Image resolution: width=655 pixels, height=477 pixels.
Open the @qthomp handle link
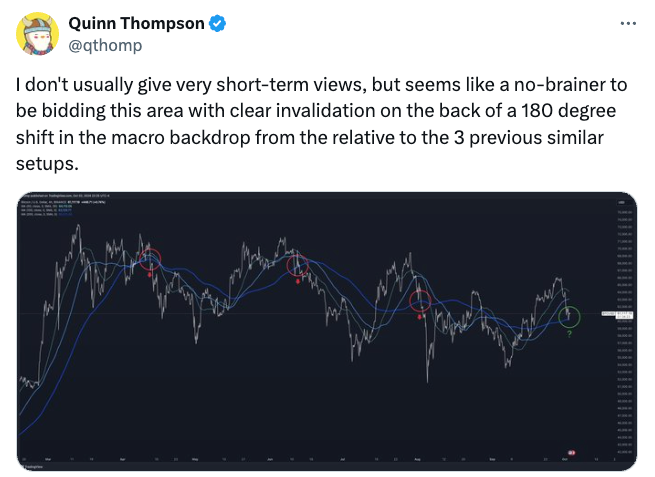point(105,45)
